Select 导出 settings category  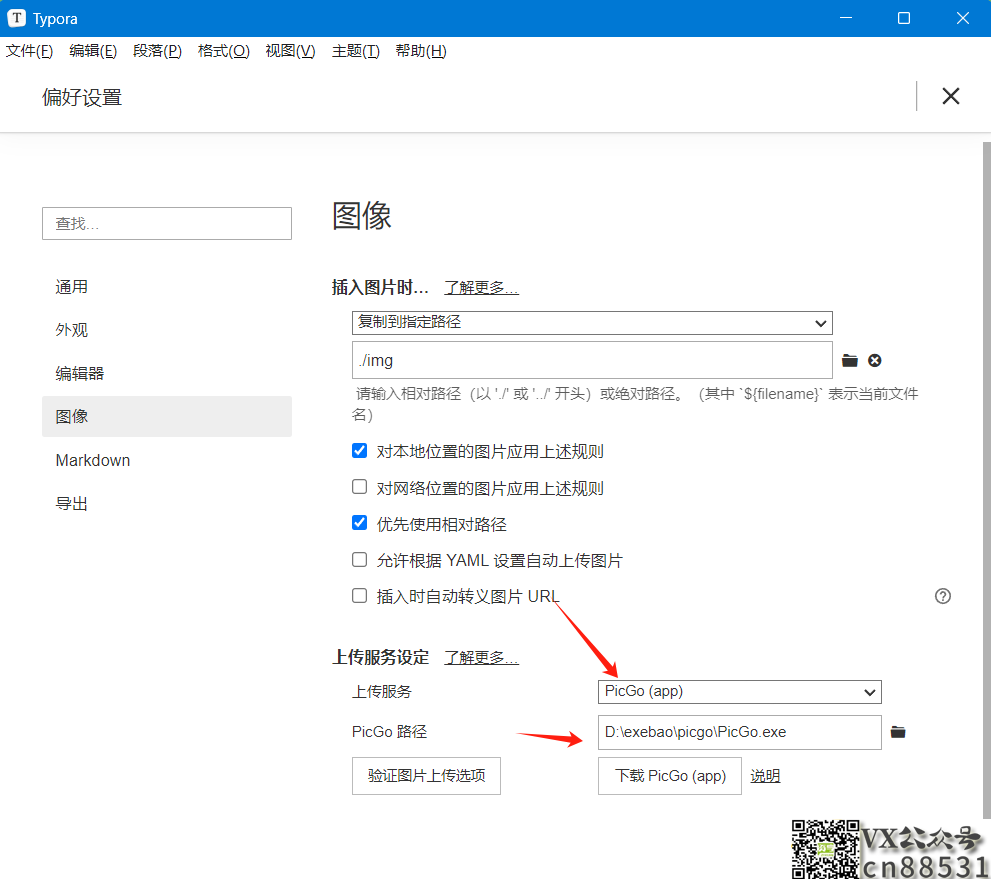167,504
